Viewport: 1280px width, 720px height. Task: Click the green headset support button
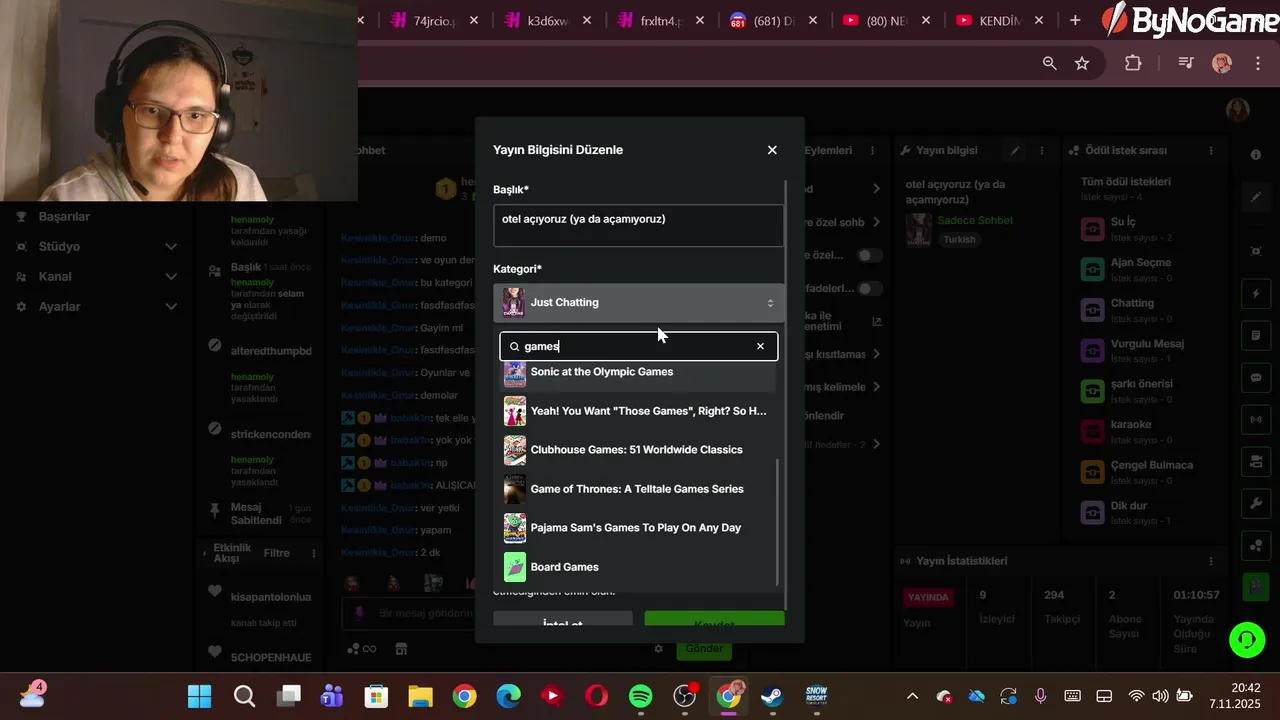coord(1247,639)
